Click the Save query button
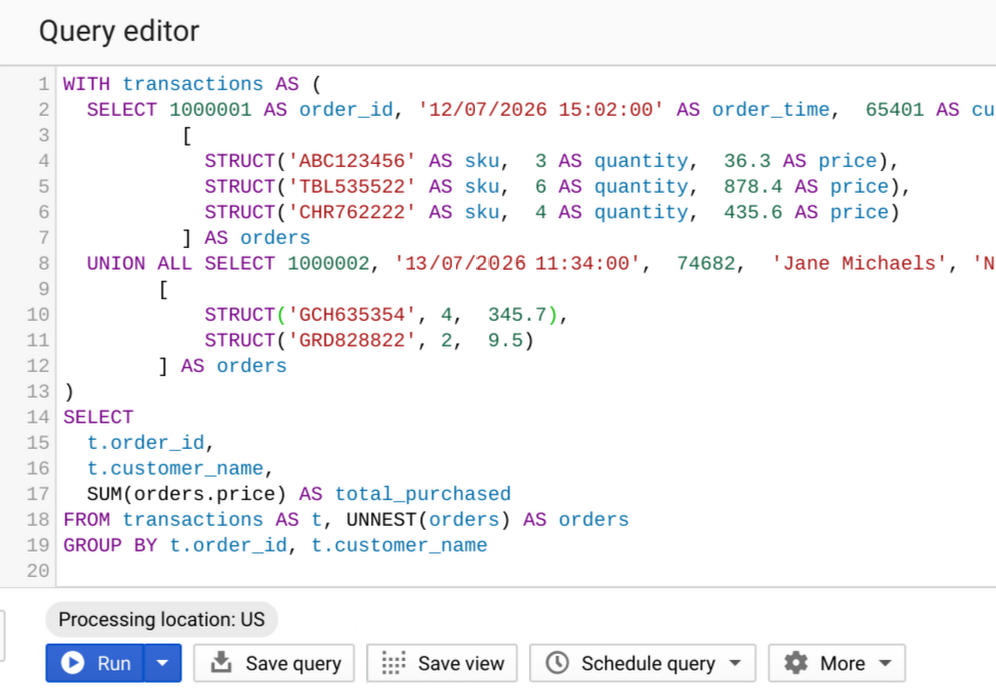This screenshot has height=688, width=996. 274,663
